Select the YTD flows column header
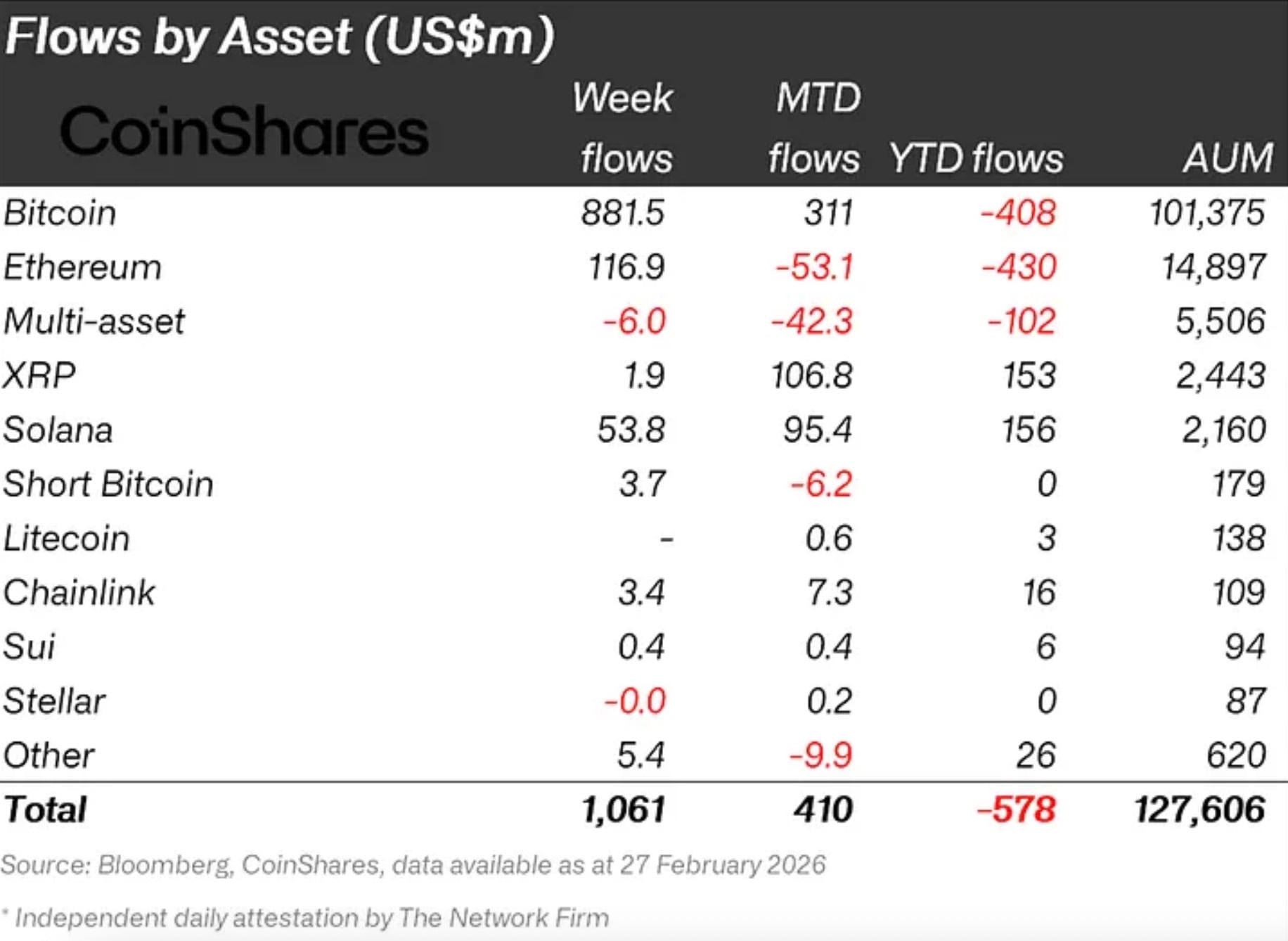The height and width of the screenshot is (941, 1288). pos(976,158)
